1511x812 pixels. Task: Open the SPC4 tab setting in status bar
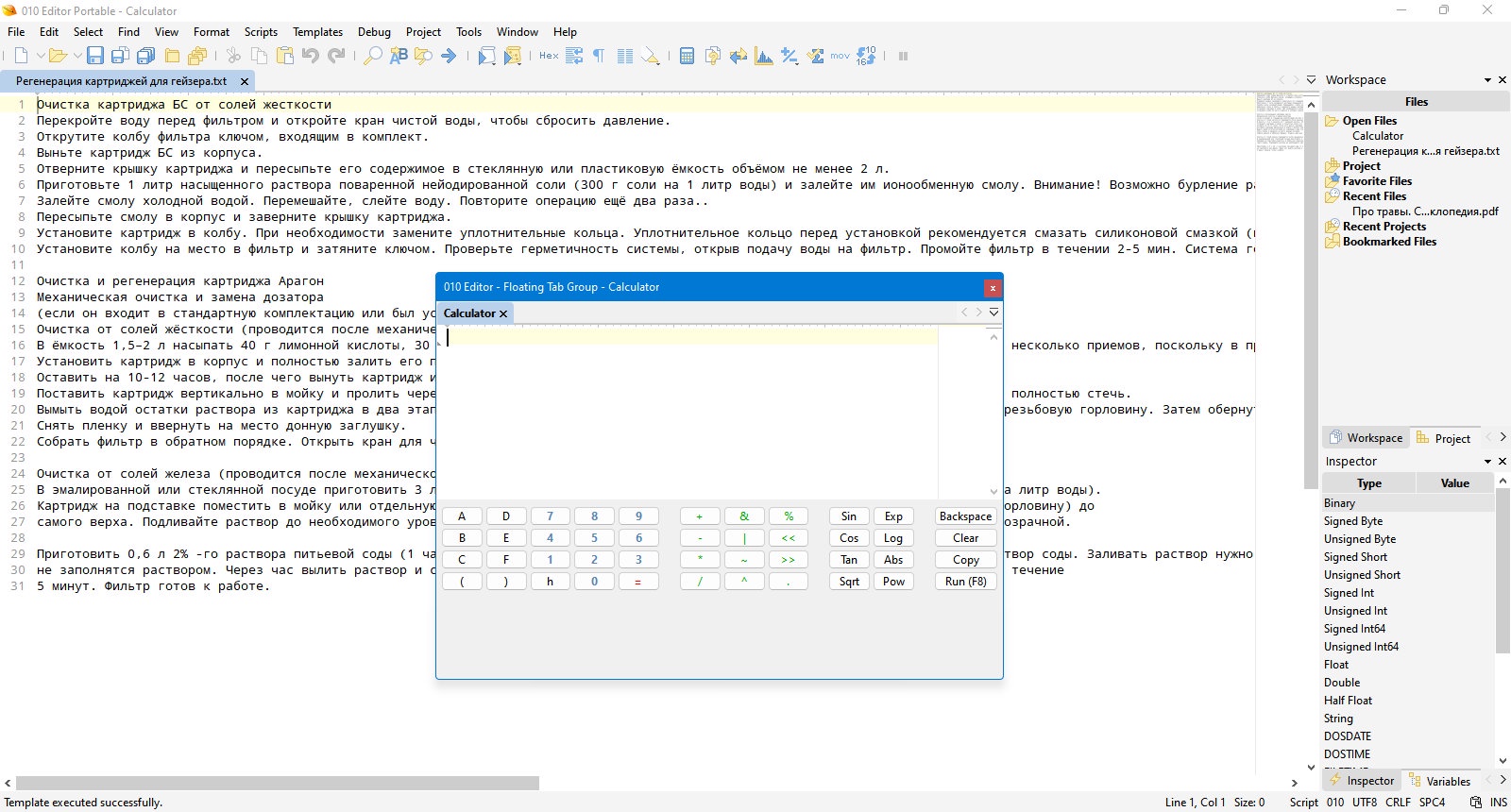1432,803
